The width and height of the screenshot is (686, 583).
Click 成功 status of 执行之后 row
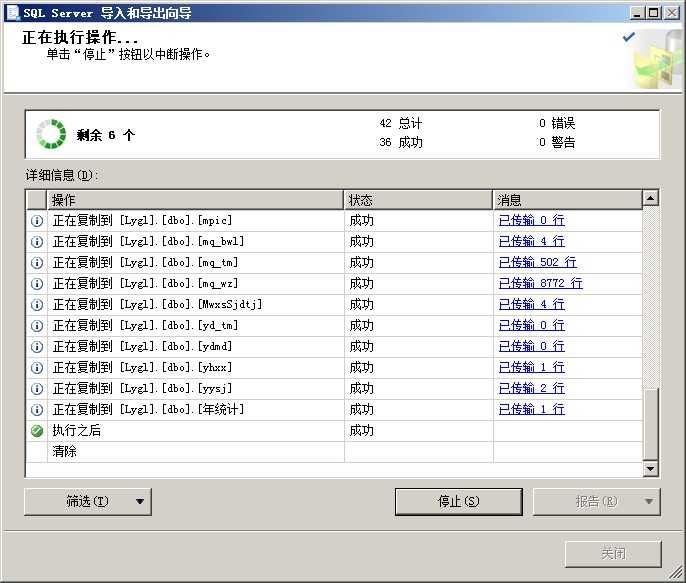click(361, 431)
